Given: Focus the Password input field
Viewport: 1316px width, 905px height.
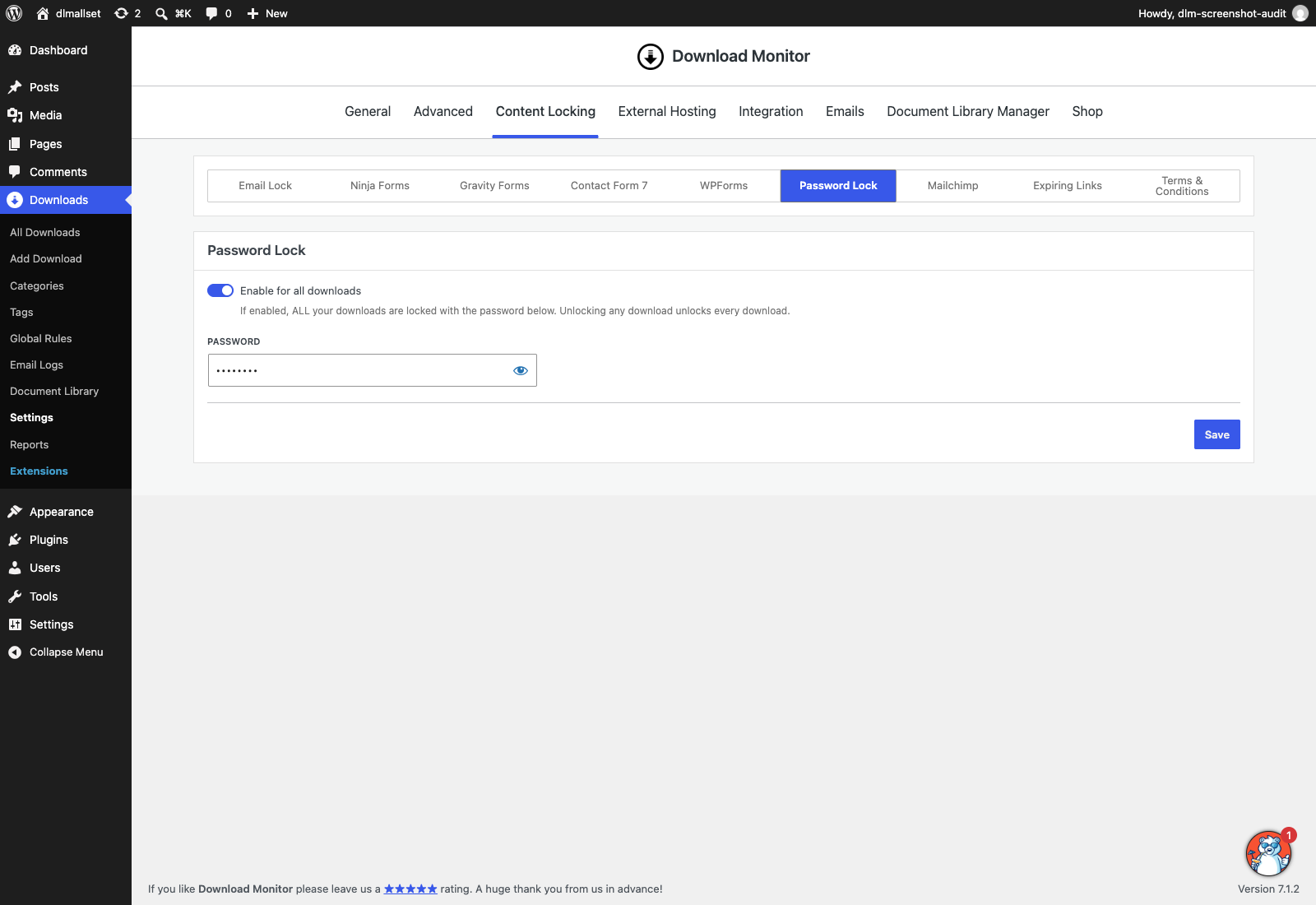Looking at the screenshot, I should point(372,370).
